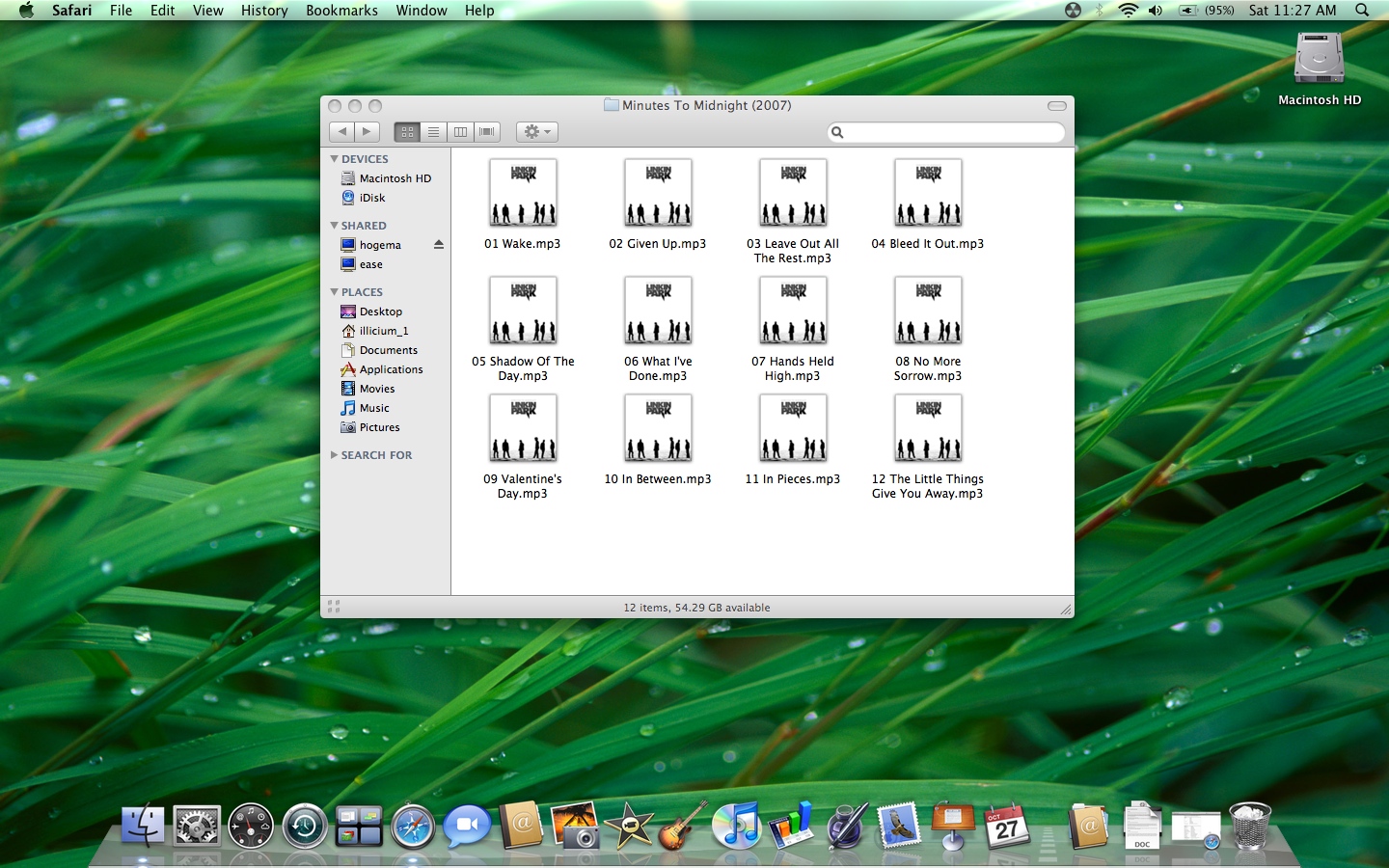Screen dimensions: 1389x868
Task: Switch to list view in Finder toolbar
Action: point(434,132)
